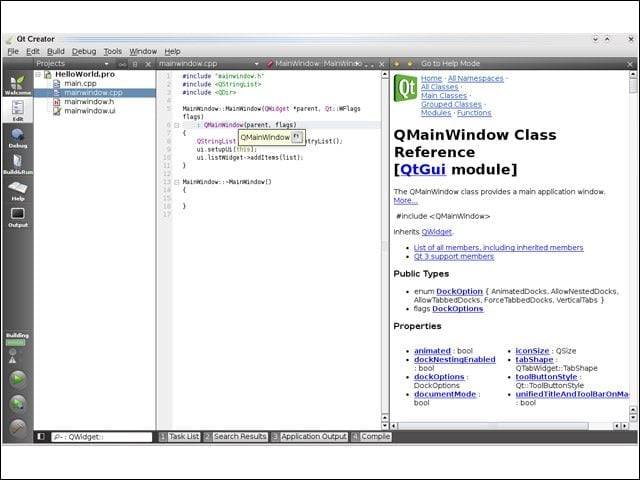Image resolution: width=640 pixels, height=480 pixels.
Task: Go forward in help viewer navigation
Action: point(410,64)
